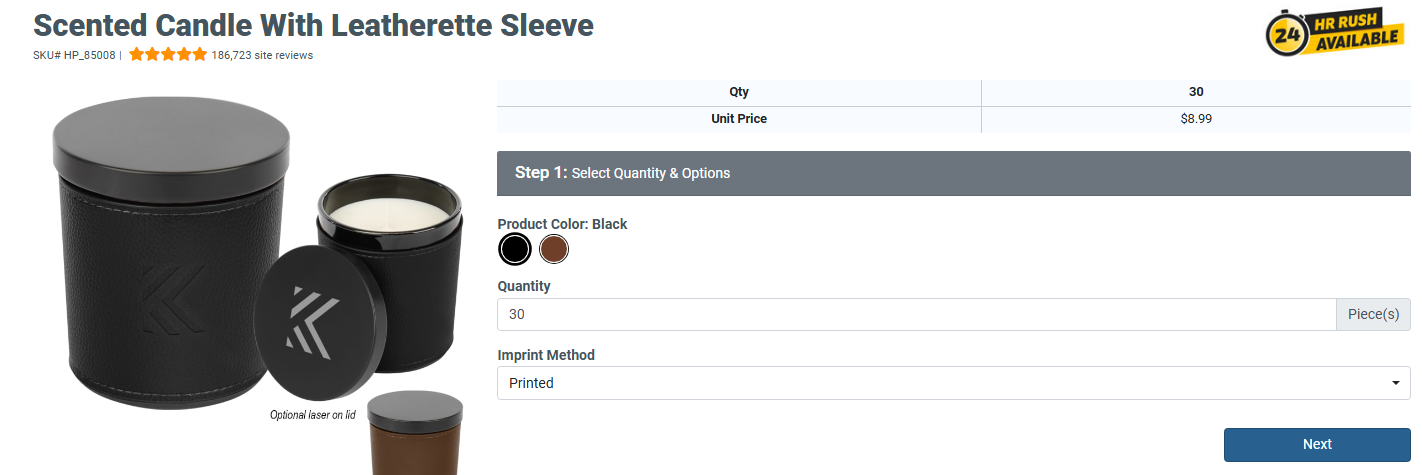Click the Step 1 Select Quantity & Options header
The width and height of the screenshot is (1422, 475).
coord(953,173)
